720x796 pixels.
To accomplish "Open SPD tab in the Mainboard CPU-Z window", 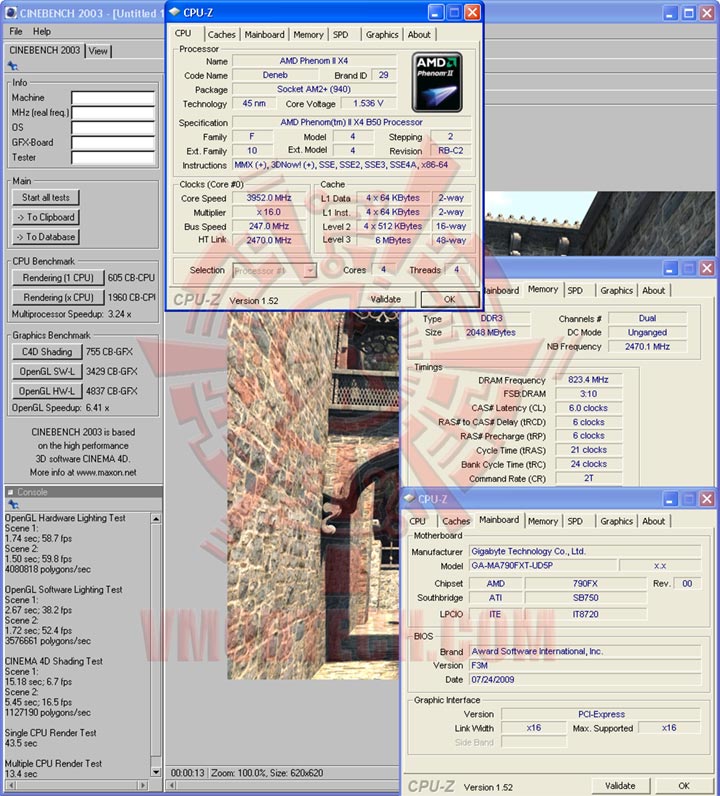I will pyautogui.click(x=575, y=521).
